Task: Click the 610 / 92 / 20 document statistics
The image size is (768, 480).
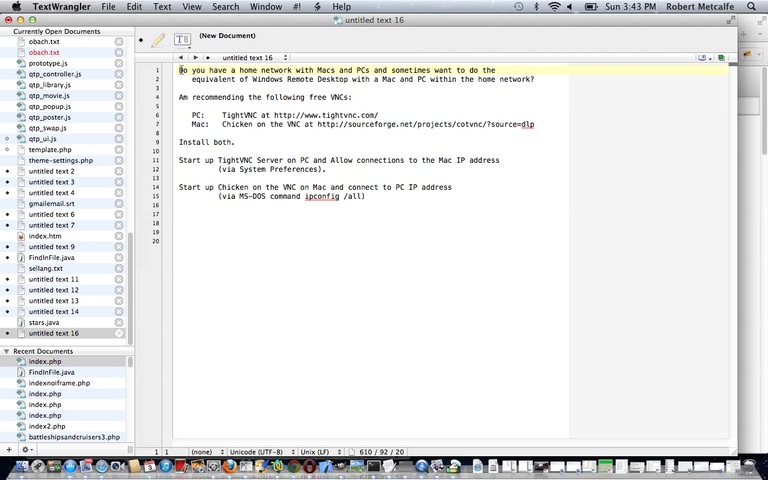Action: click(382, 452)
